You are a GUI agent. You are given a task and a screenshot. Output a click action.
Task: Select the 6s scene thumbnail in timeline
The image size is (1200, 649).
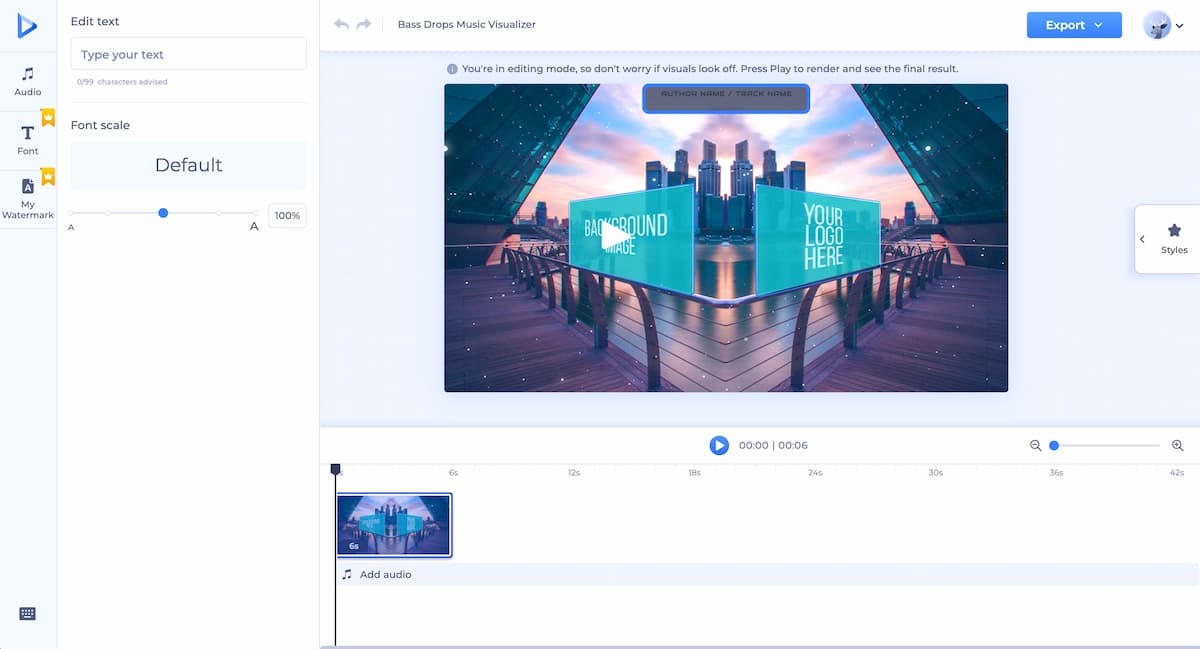(x=394, y=525)
